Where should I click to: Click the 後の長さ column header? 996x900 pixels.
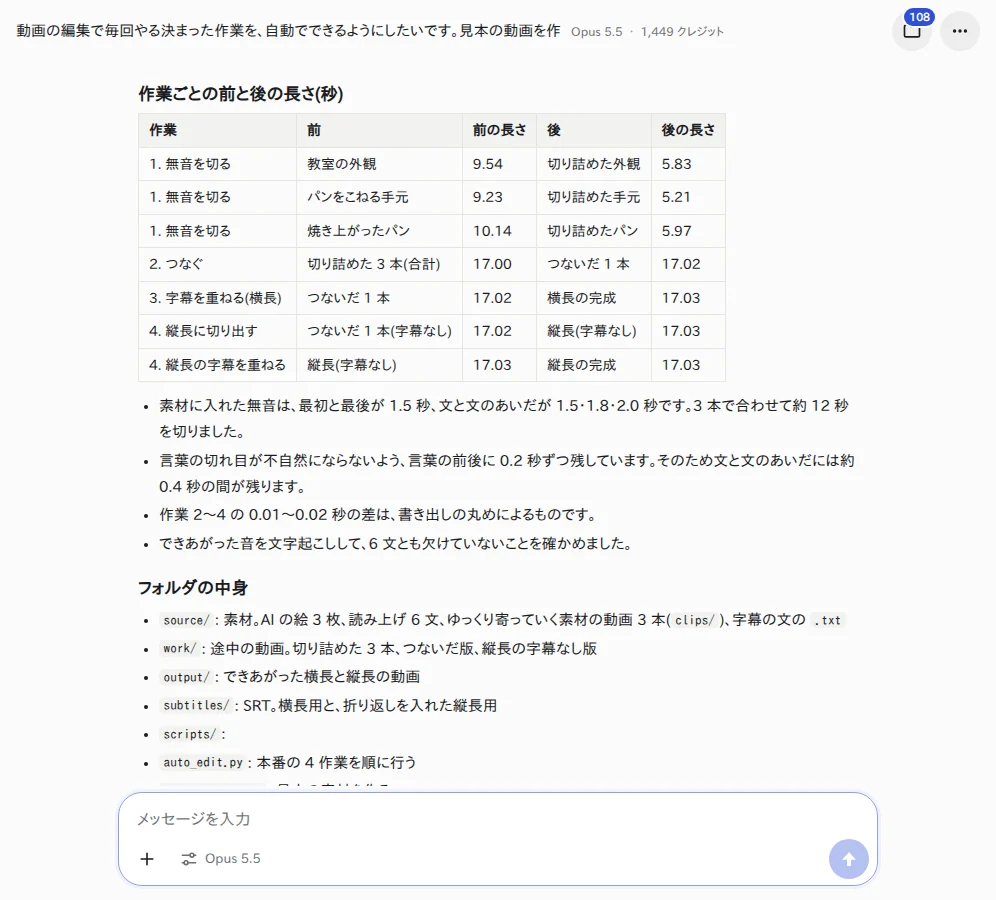(688, 130)
